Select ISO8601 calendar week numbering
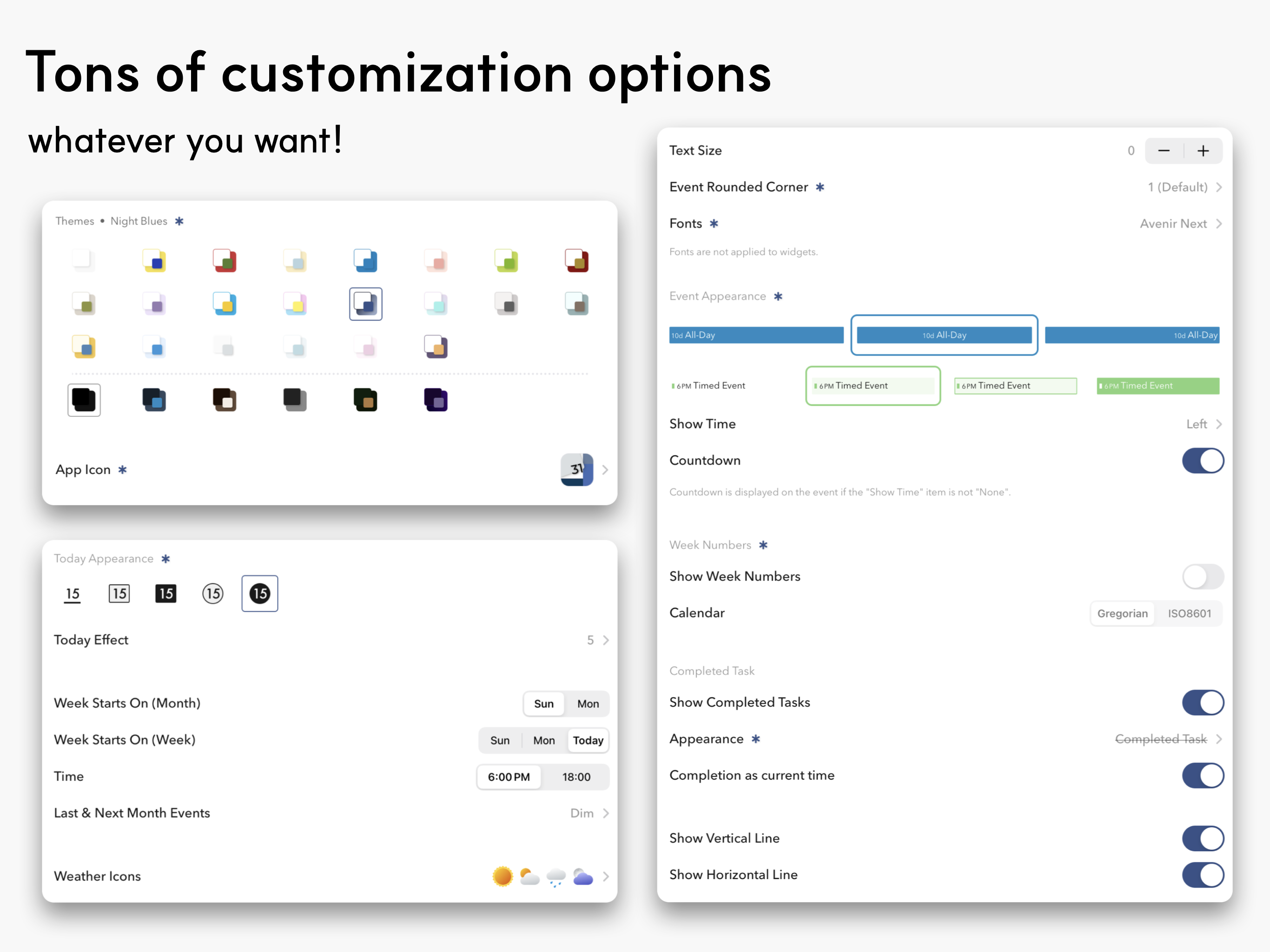Image resolution: width=1270 pixels, height=952 pixels. (x=1189, y=614)
